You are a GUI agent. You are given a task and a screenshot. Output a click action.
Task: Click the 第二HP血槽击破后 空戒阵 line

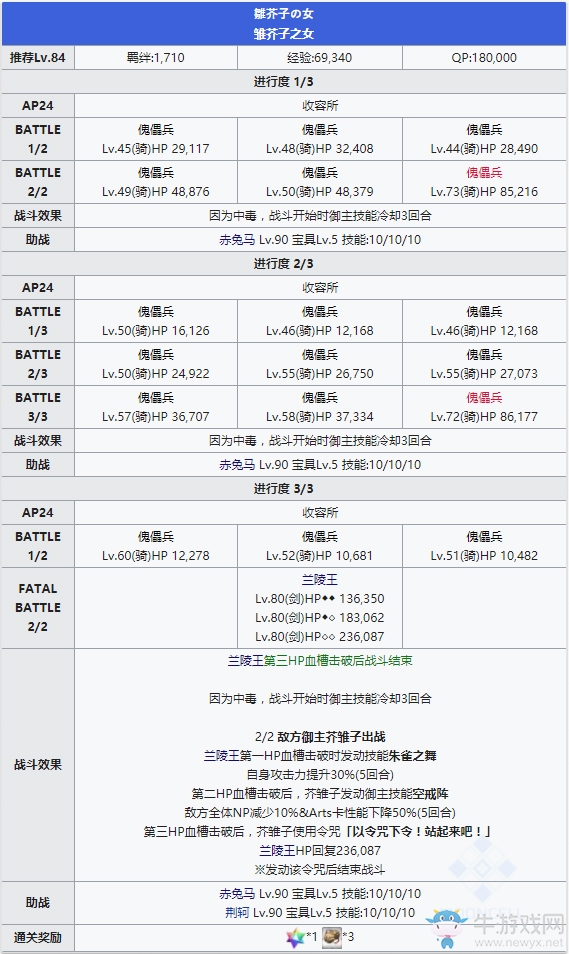(319, 794)
